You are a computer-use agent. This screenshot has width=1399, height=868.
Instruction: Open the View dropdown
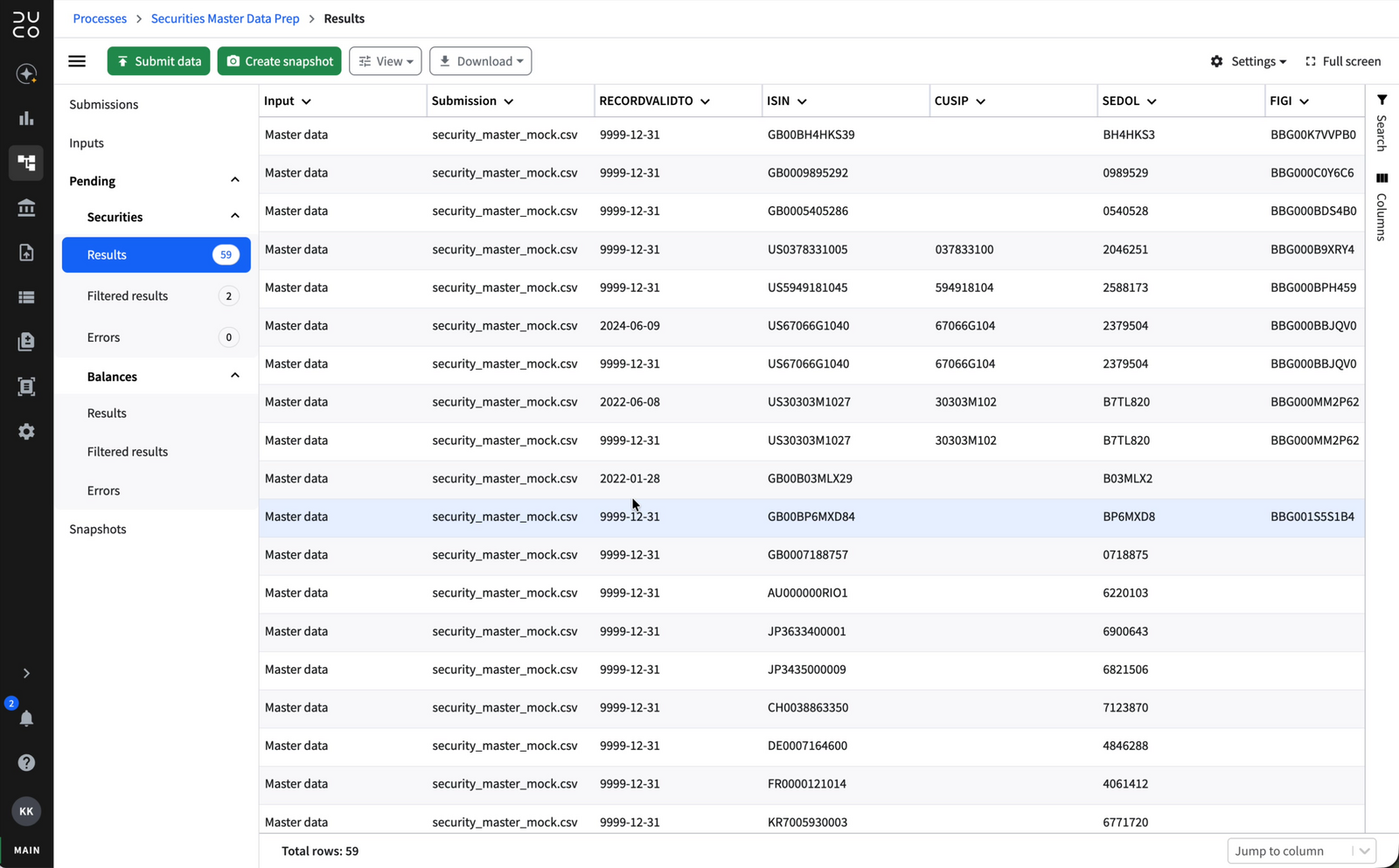tap(386, 61)
